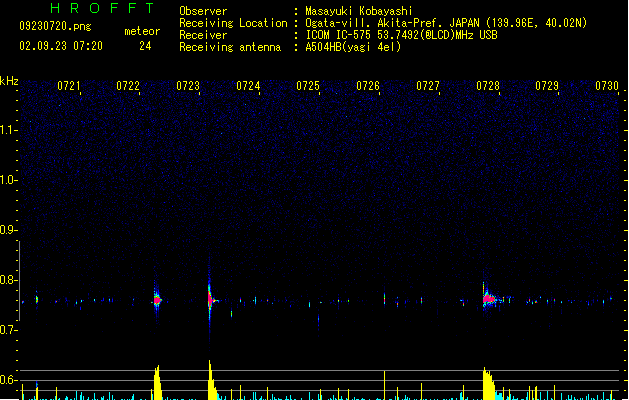Click the 0724 time marker
Screen dimensions: 629x400
pyautogui.click(x=248, y=86)
